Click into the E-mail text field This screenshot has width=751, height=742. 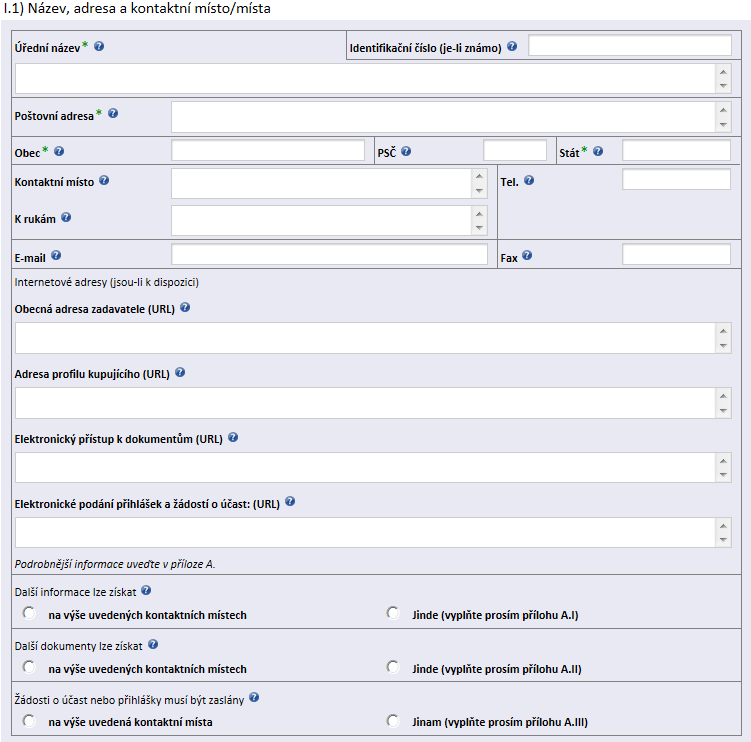pos(330,254)
